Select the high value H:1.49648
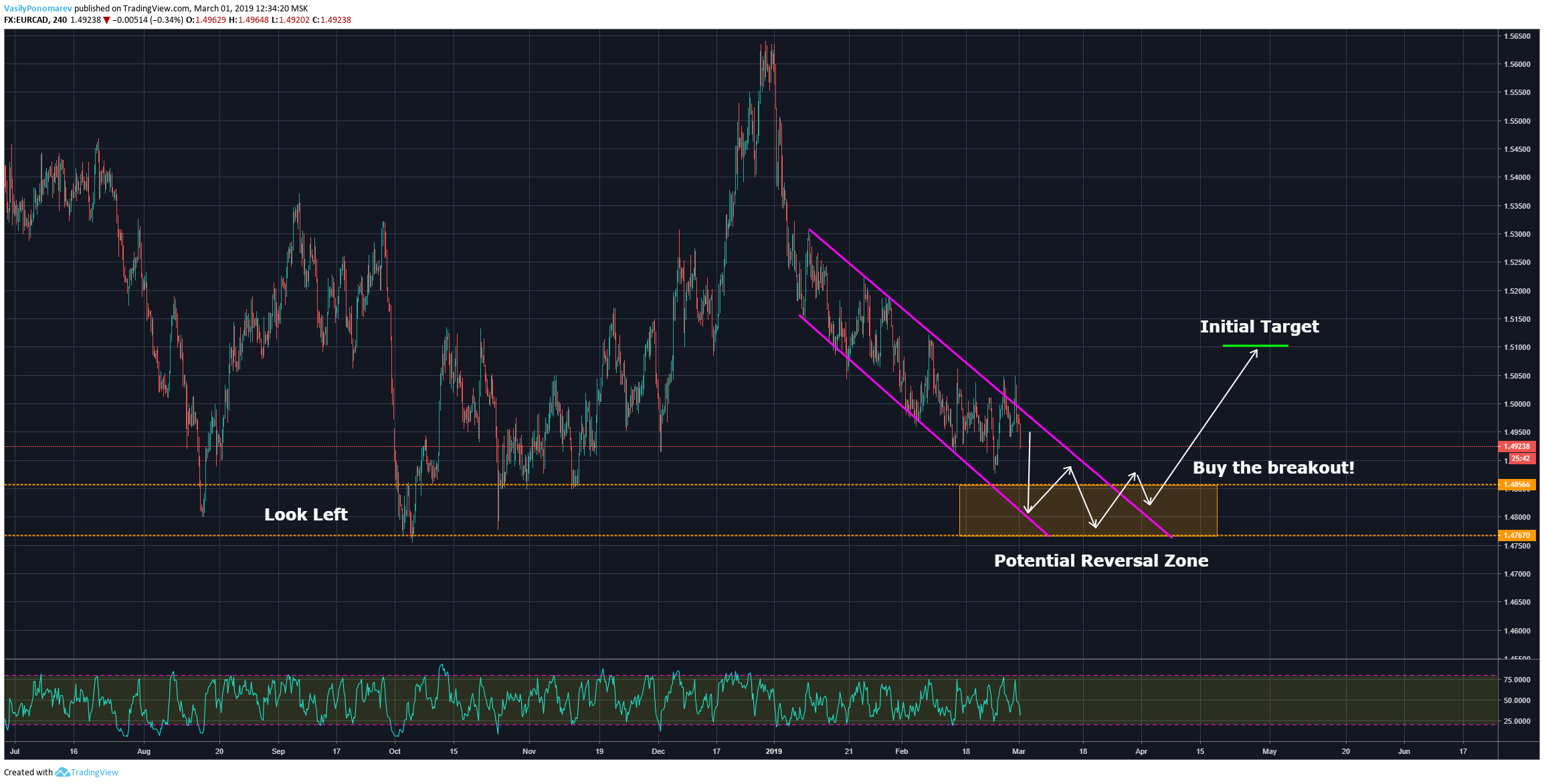This screenshot has width=1544, height=784. coord(249,20)
